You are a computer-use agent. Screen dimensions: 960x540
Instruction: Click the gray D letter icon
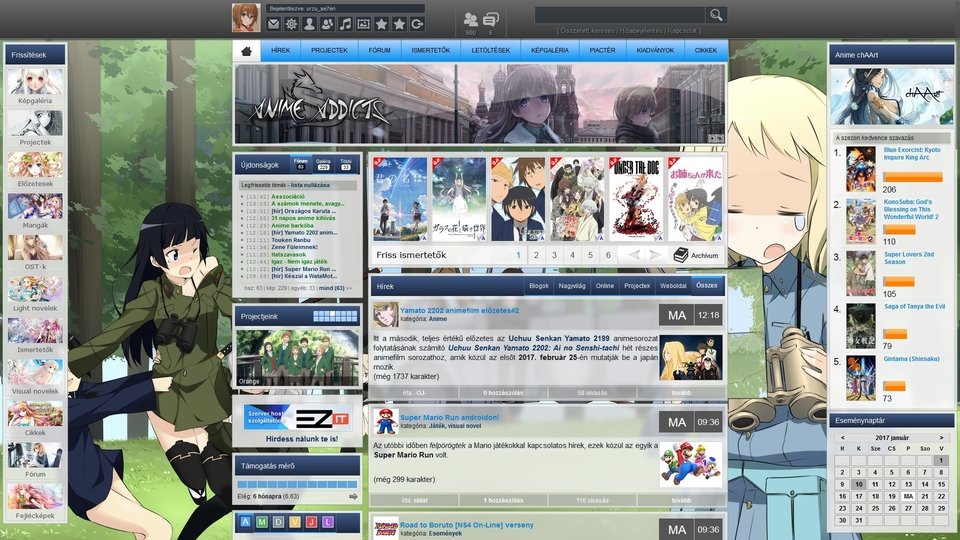[x=279, y=522]
